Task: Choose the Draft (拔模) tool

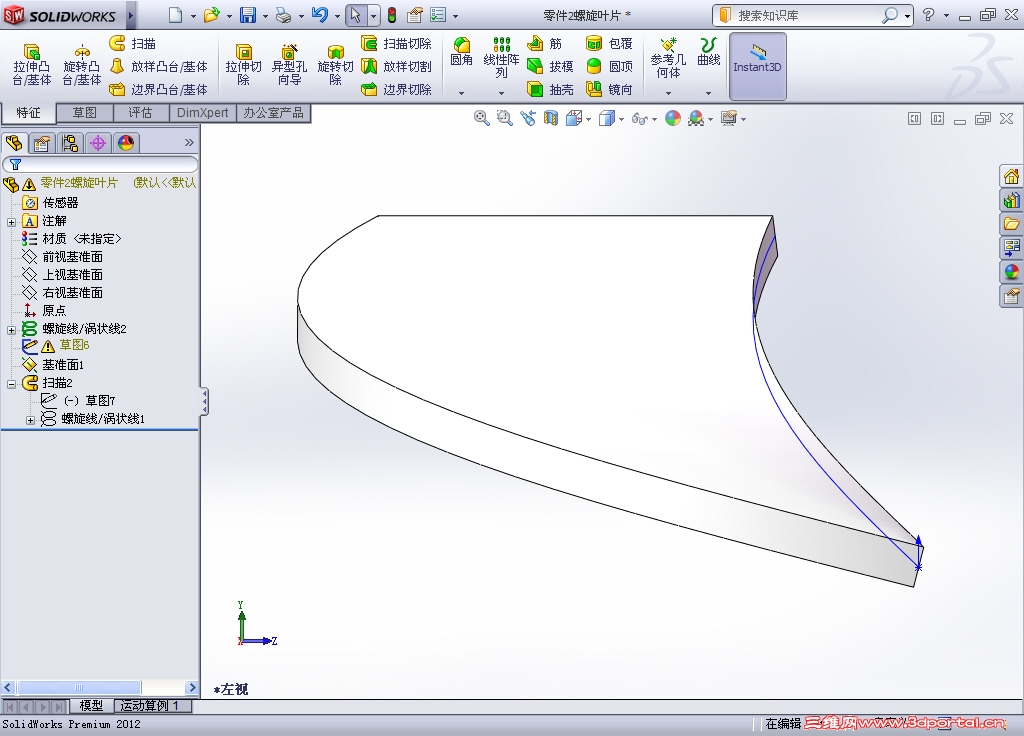Action: 550,67
